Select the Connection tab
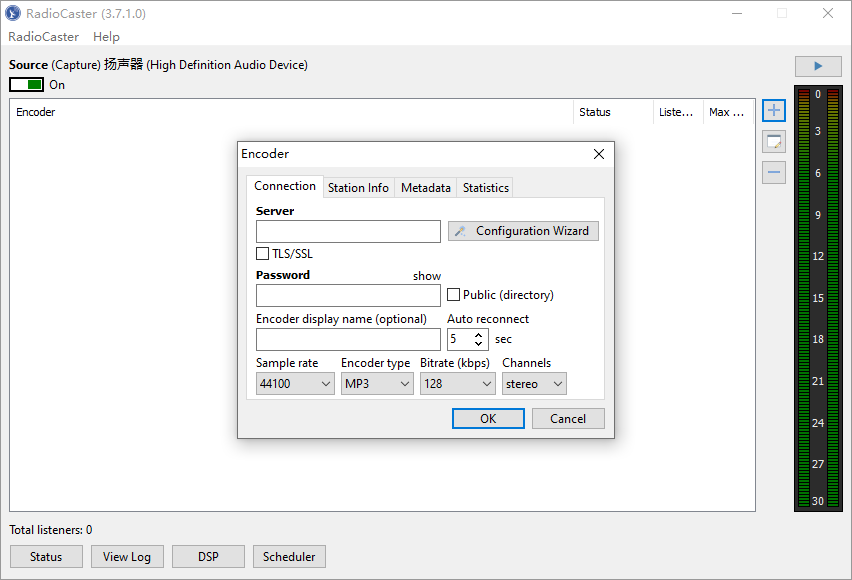The height and width of the screenshot is (580, 852). coord(285,186)
